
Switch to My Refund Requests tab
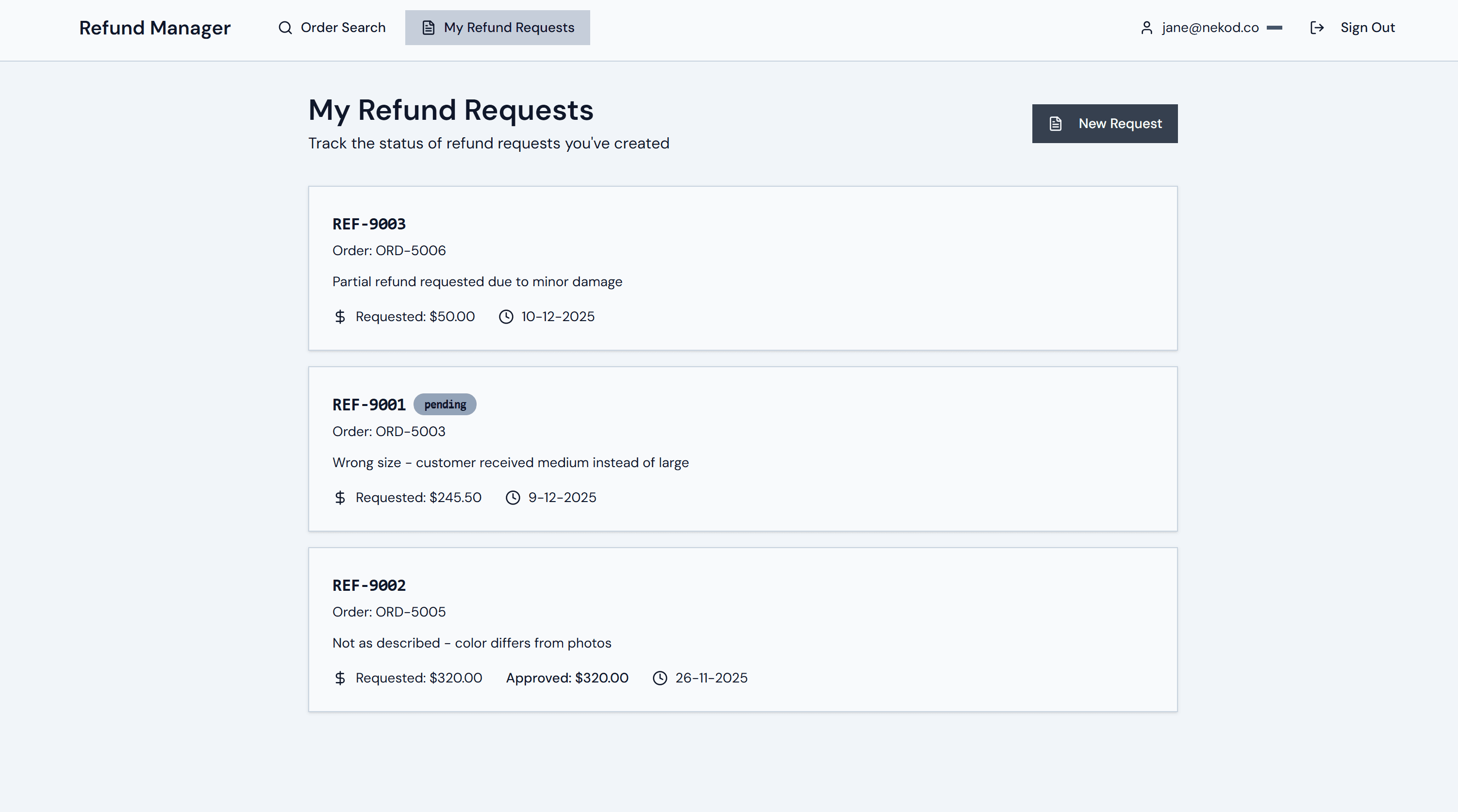[x=497, y=28]
